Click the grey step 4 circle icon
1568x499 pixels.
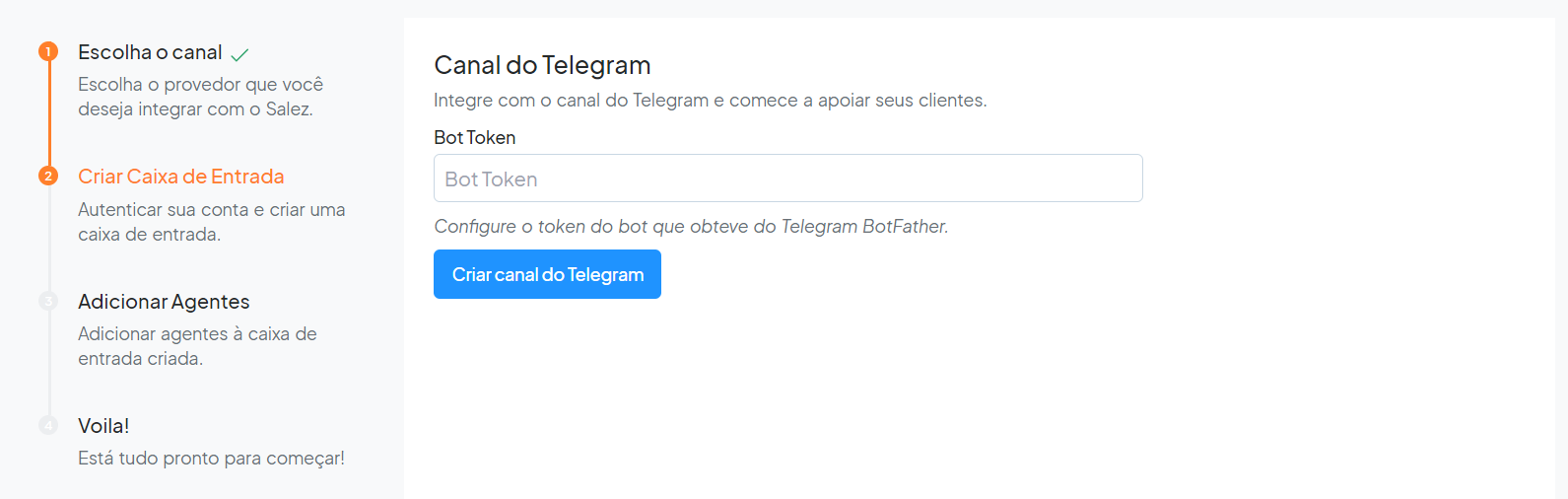tap(48, 425)
